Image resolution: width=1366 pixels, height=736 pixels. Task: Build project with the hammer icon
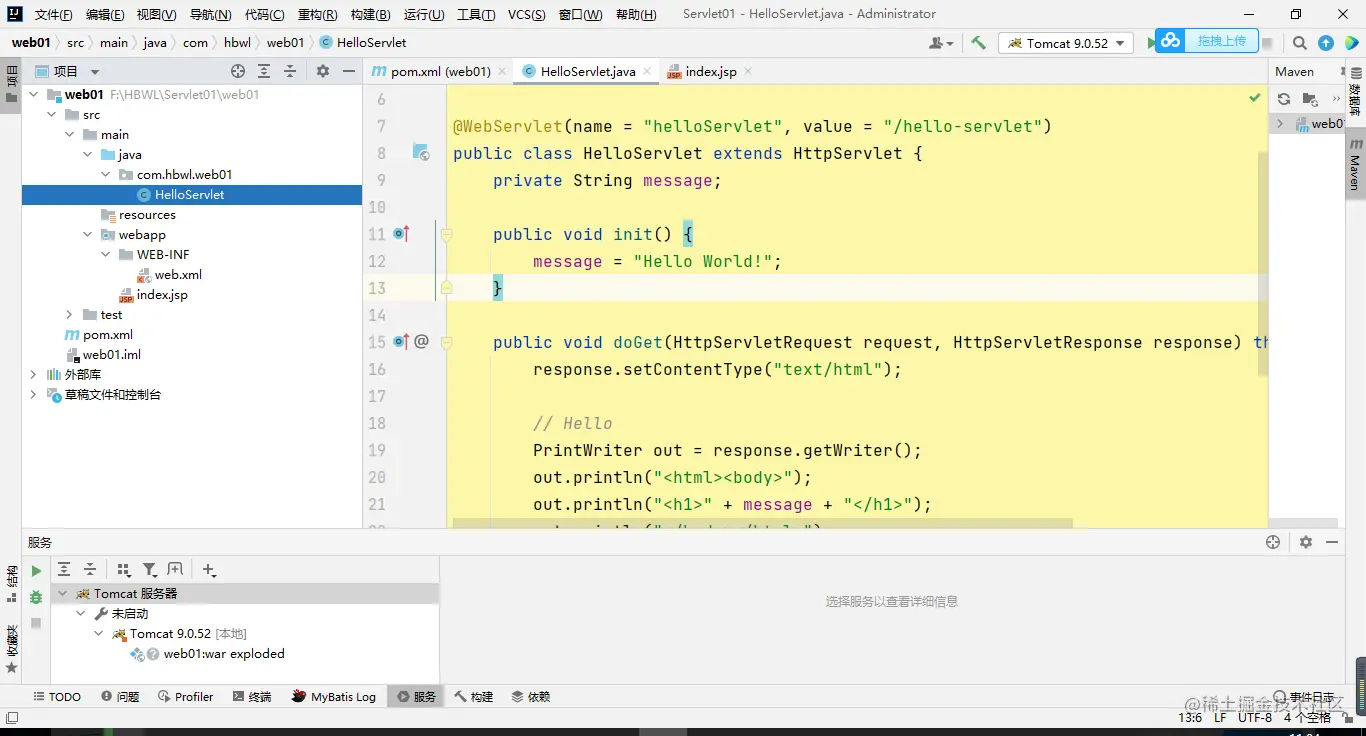[978, 43]
